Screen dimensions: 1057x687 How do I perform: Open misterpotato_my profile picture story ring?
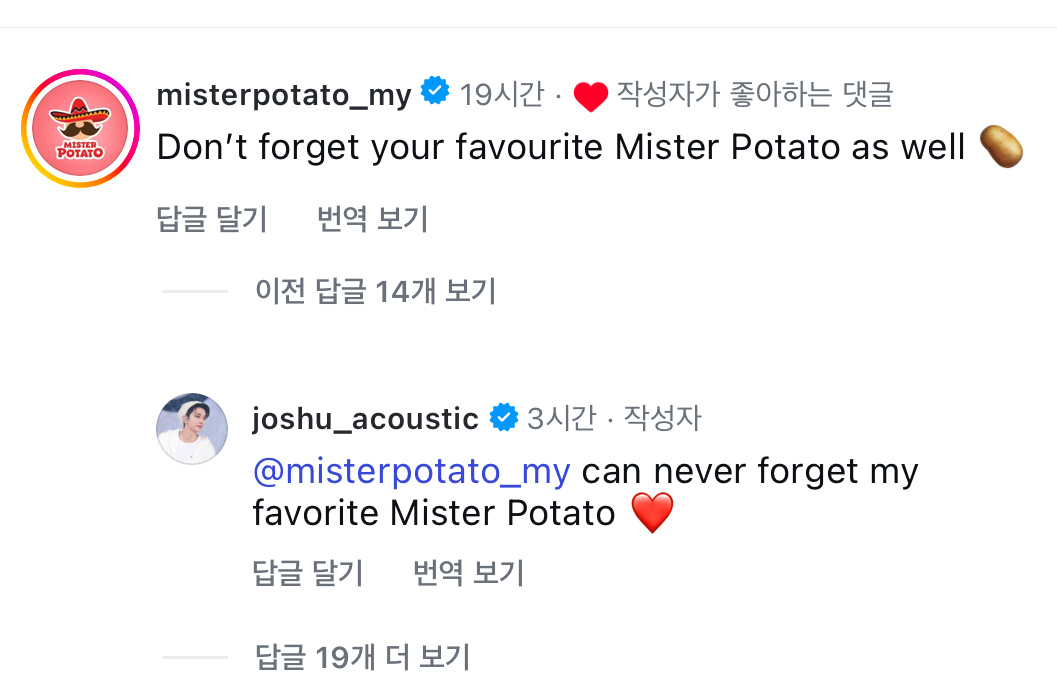click(x=80, y=129)
